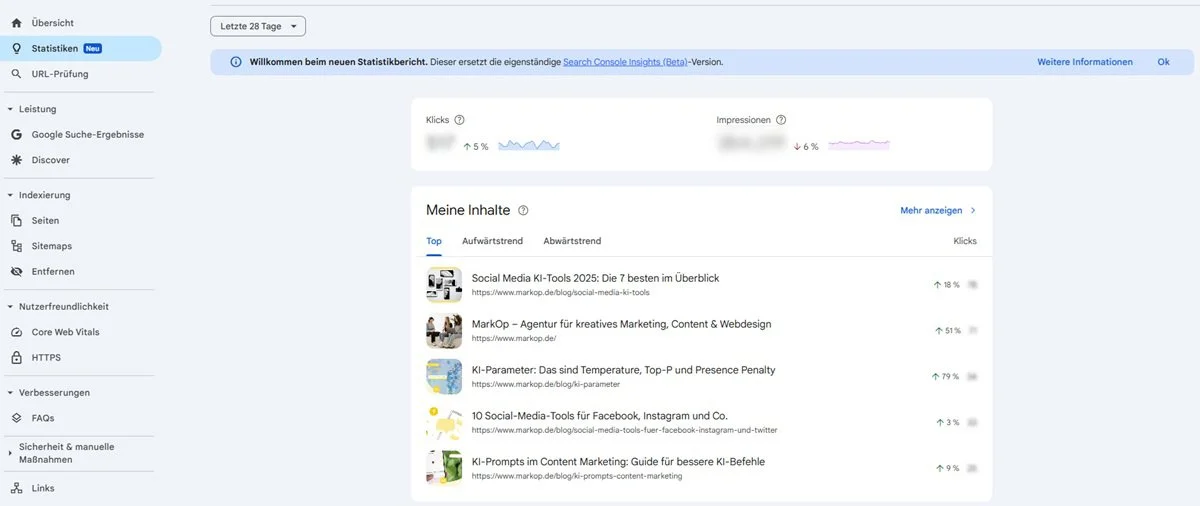The width and height of the screenshot is (1200, 506).
Task: Click the URL-Prüfung magnifier icon
Action: tap(16, 74)
